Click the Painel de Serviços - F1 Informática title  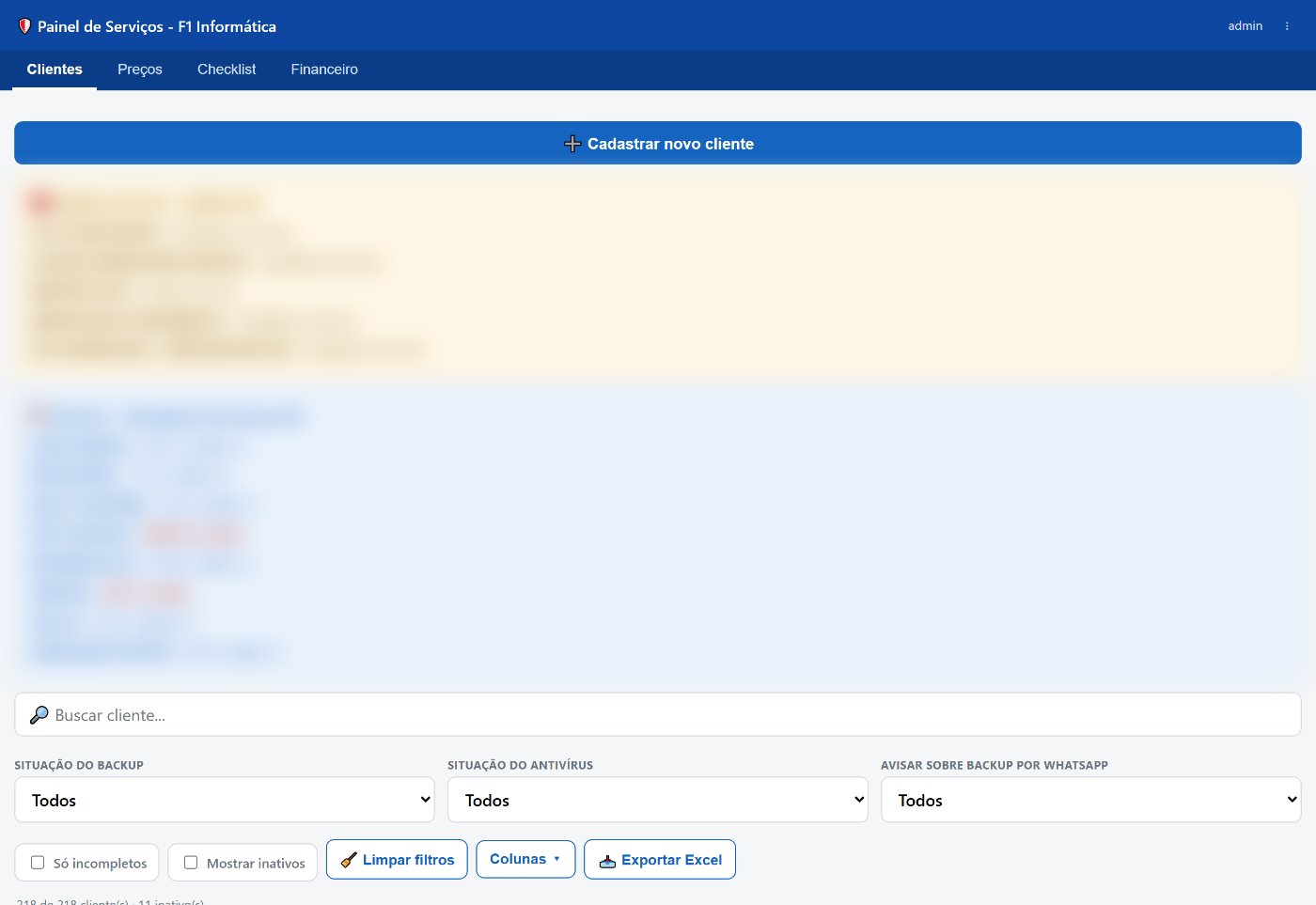click(x=157, y=26)
